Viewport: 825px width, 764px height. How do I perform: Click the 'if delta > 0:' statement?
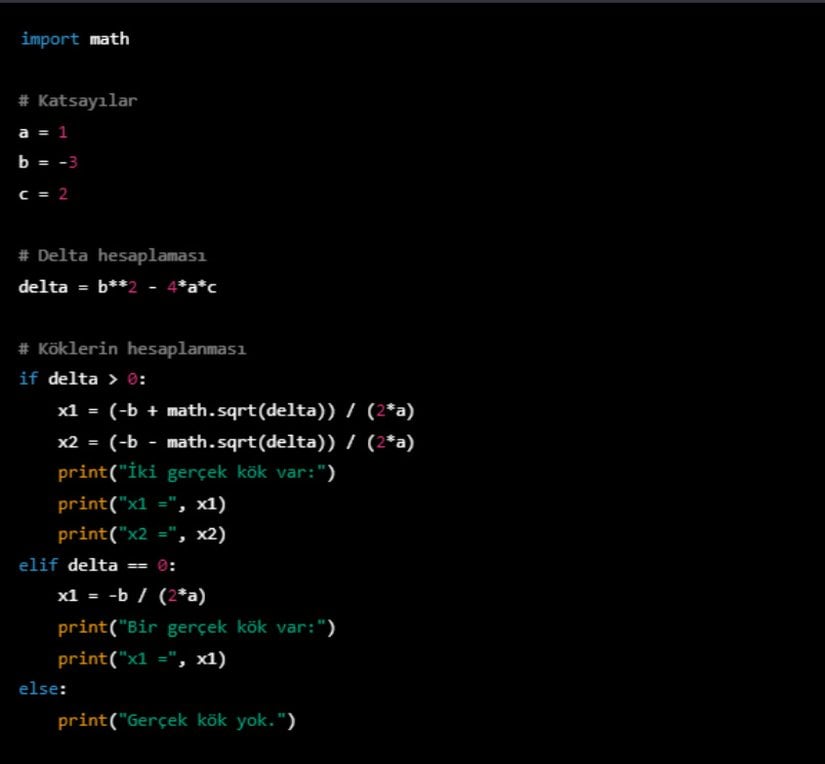84,379
